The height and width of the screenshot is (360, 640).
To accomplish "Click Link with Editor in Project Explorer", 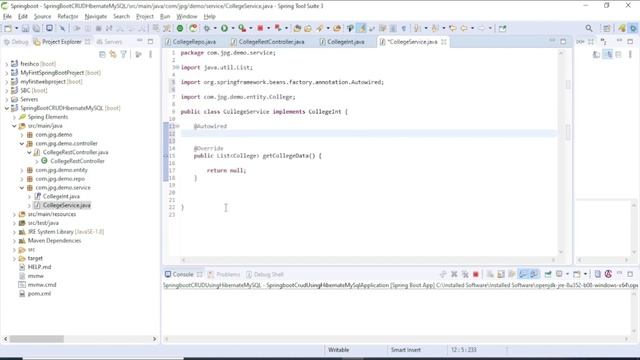I will pyautogui.click(x=113, y=54).
